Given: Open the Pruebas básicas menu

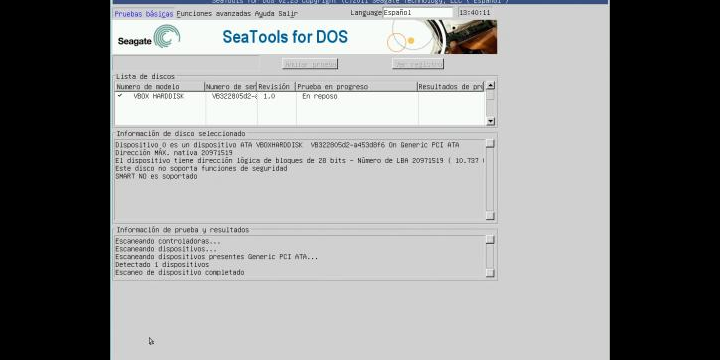Looking at the screenshot, I should (144, 14).
